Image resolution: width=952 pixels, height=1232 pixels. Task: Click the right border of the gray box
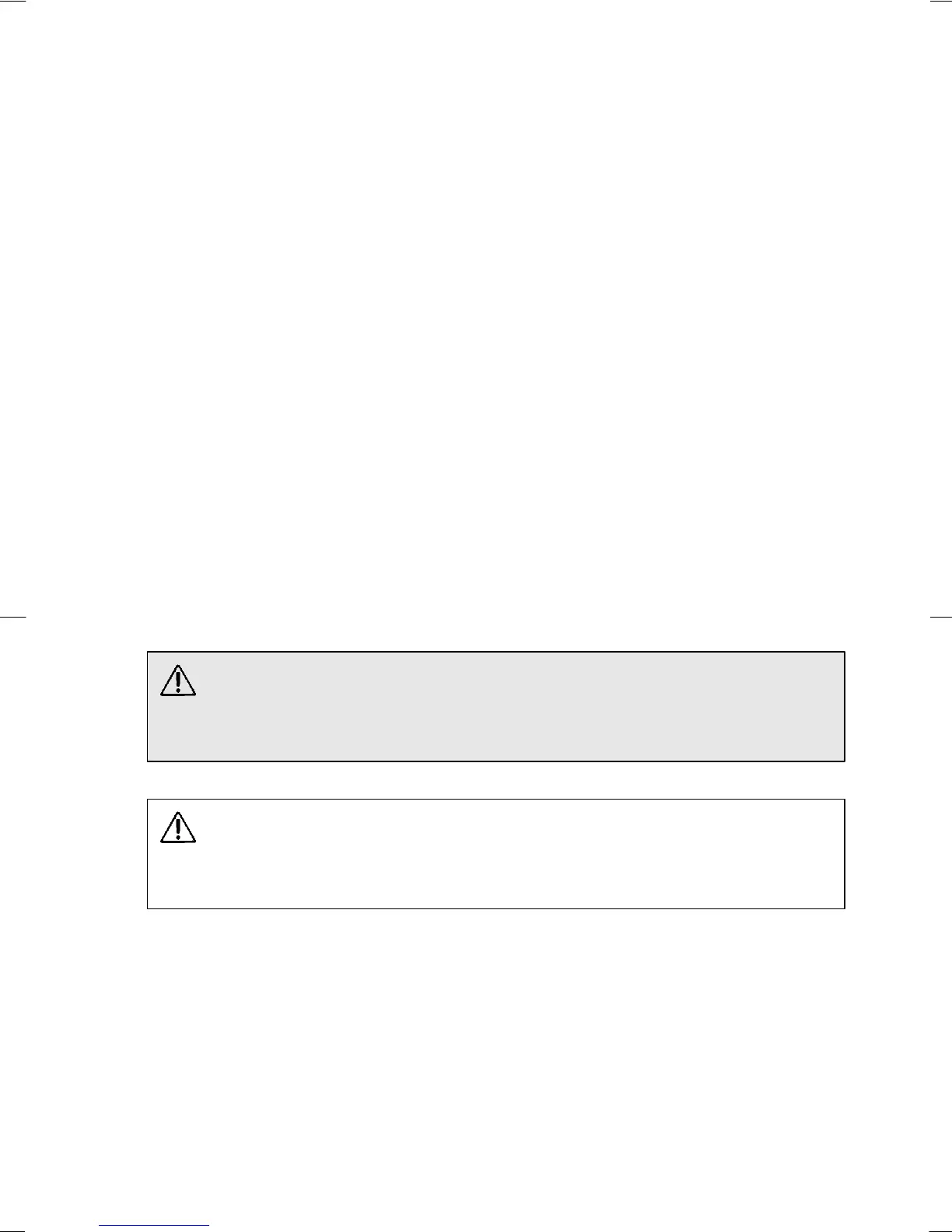click(x=845, y=706)
